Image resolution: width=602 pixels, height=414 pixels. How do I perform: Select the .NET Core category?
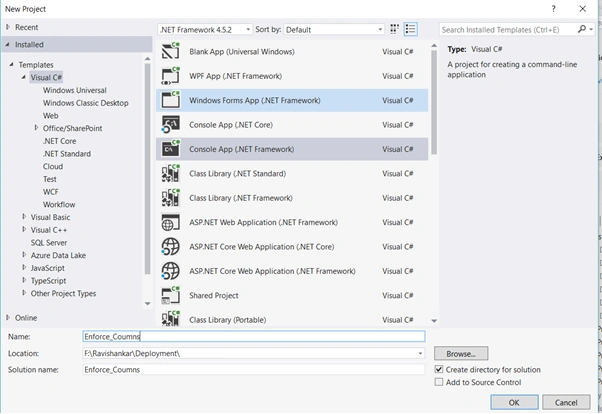click(x=60, y=141)
